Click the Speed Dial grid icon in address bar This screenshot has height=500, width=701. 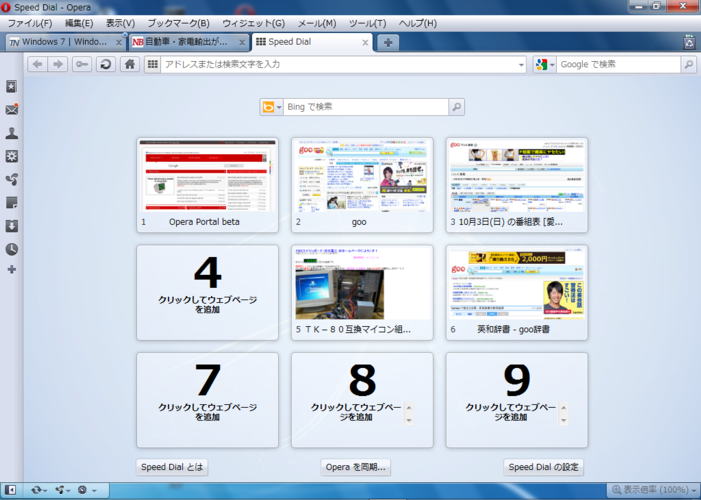pos(153,64)
